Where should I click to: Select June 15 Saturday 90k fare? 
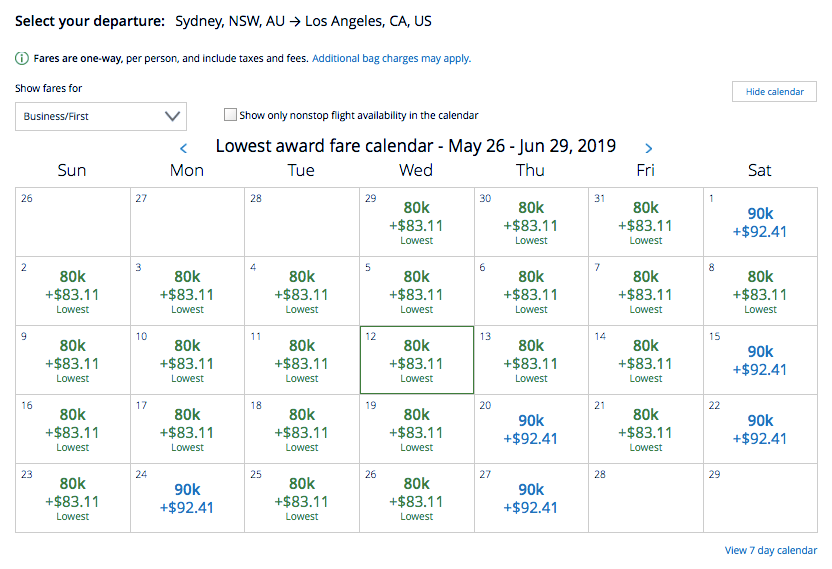[x=760, y=360]
